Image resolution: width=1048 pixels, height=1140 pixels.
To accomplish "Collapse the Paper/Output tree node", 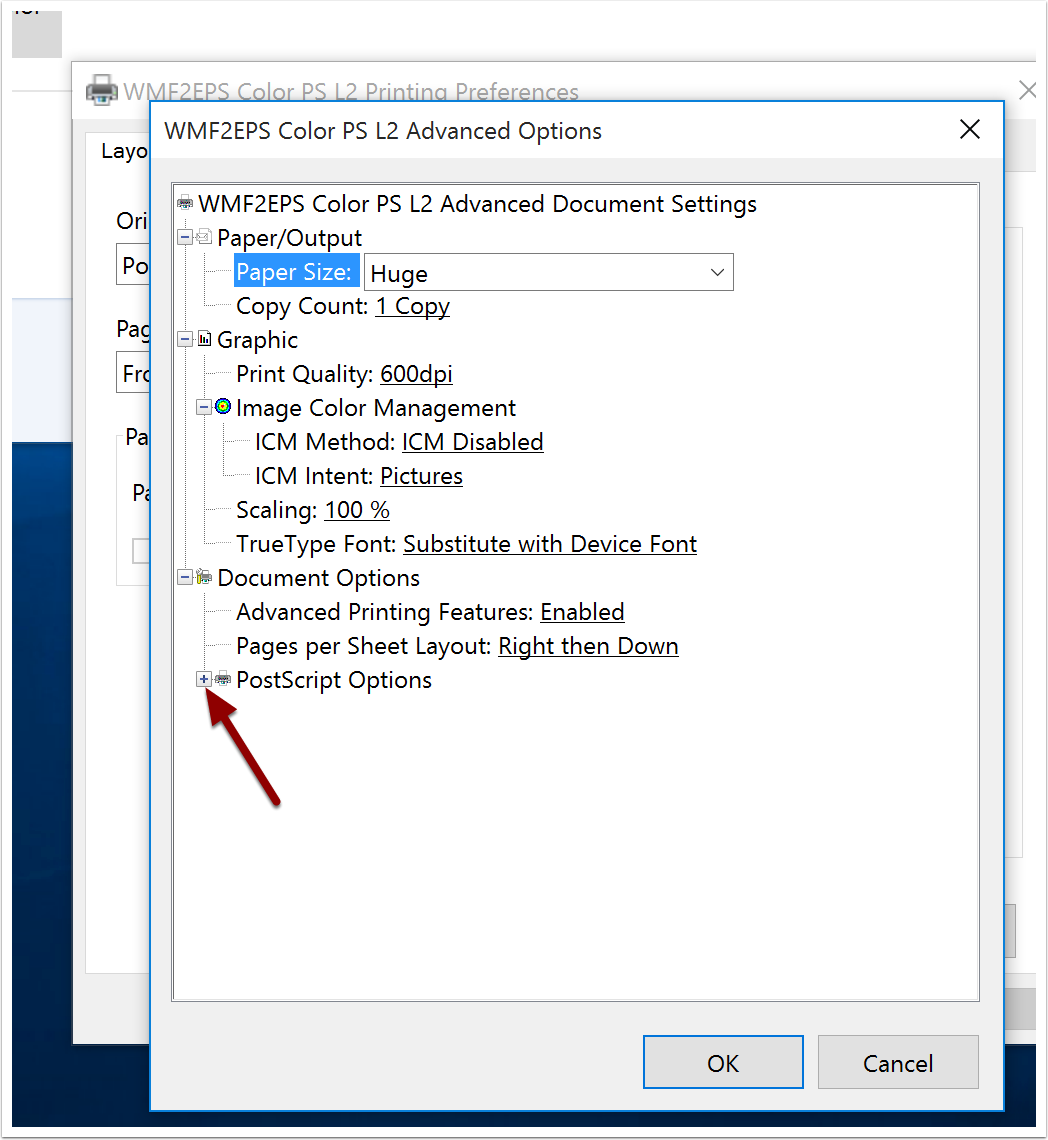I will pos(185,238).
